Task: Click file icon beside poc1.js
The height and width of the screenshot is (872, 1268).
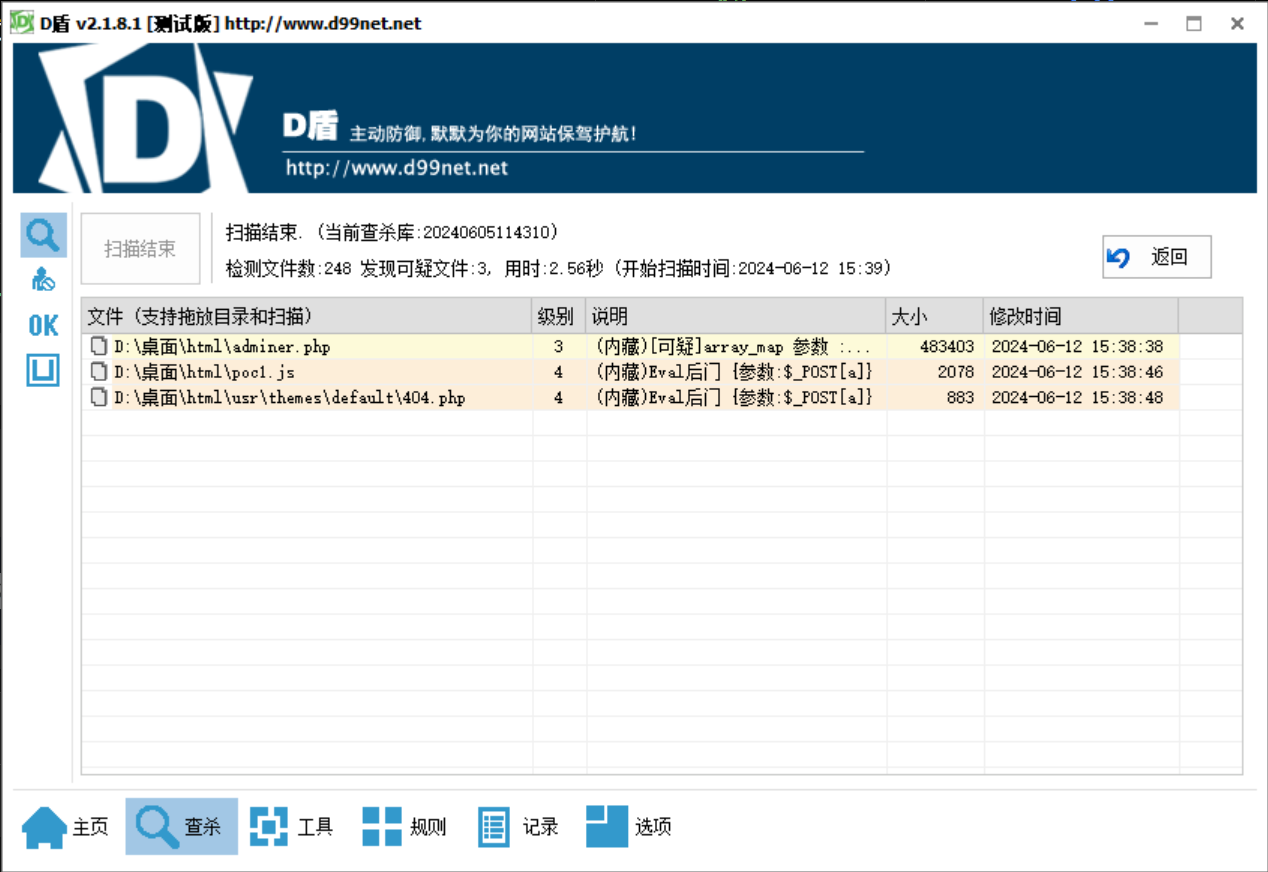Action: [99, 372]
